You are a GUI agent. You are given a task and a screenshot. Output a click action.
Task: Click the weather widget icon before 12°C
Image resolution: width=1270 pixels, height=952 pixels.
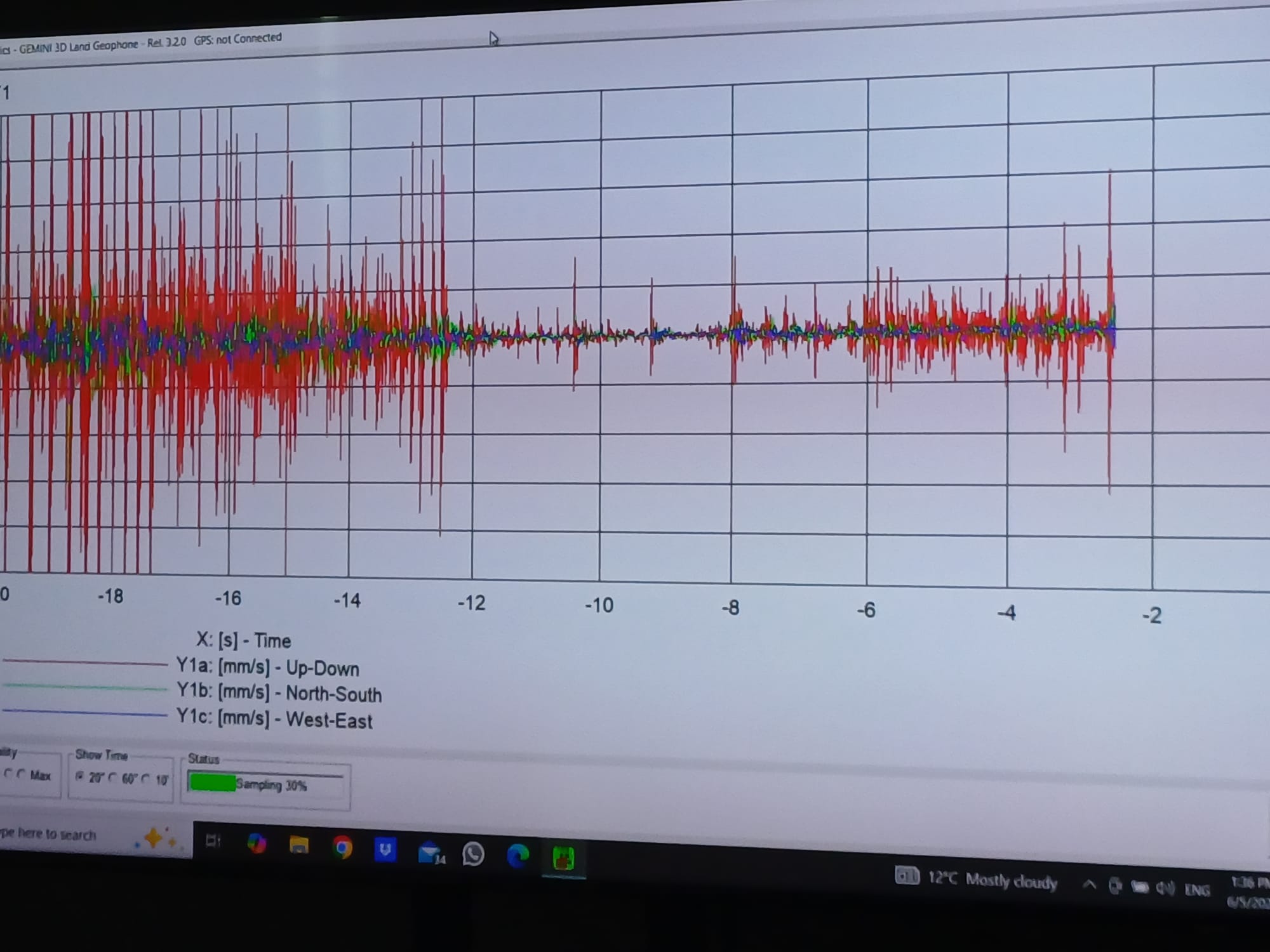(x=907, y=876)
